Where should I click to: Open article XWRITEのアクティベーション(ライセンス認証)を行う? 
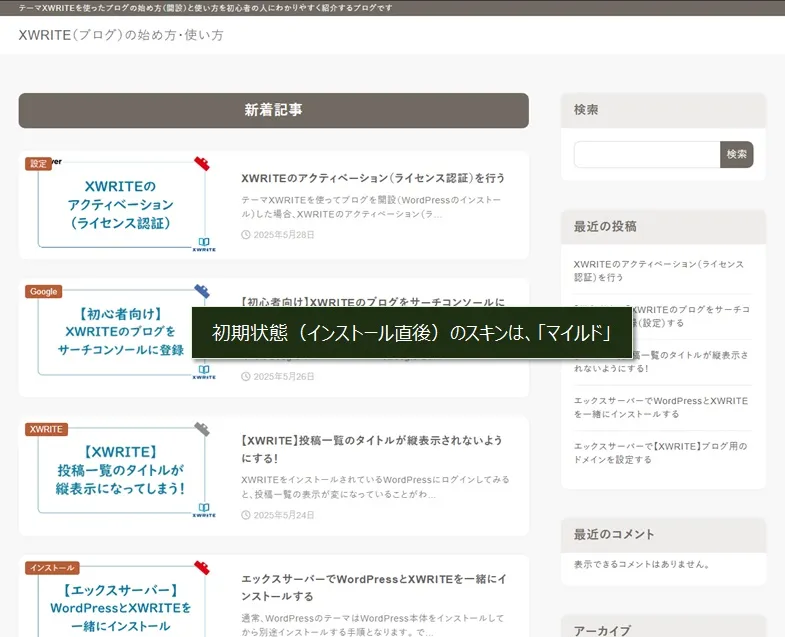(372, 178)
